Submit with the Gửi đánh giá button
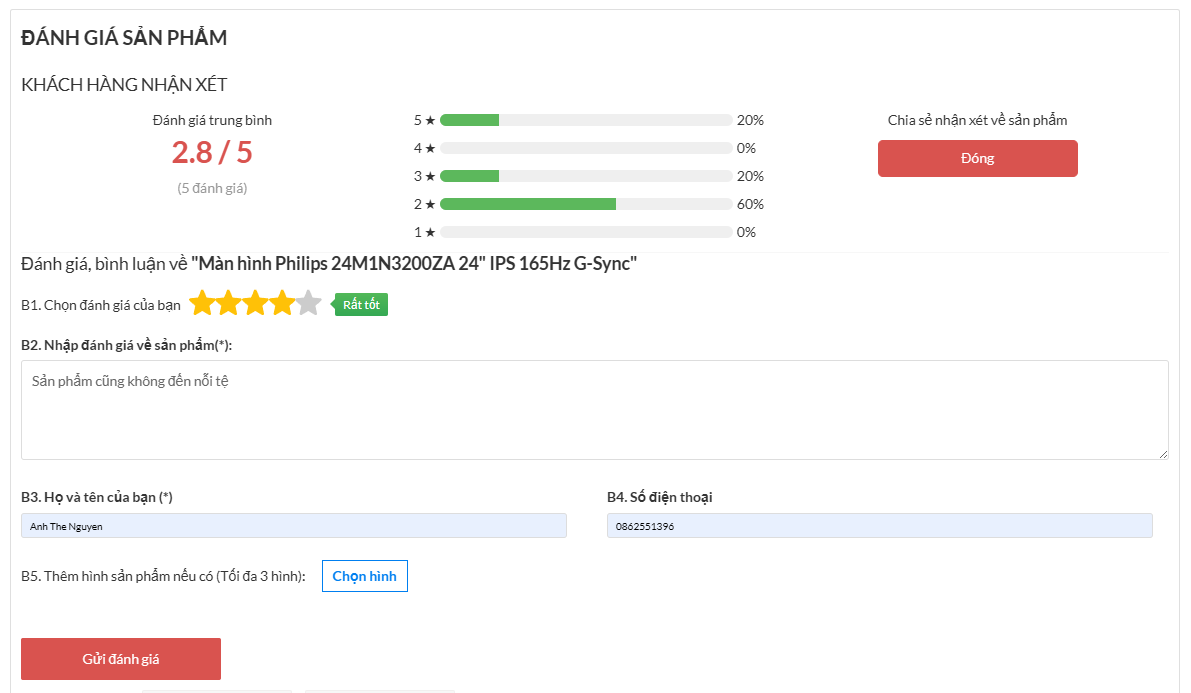Viewport: 1191px width, 693px height. click(121, 659)
